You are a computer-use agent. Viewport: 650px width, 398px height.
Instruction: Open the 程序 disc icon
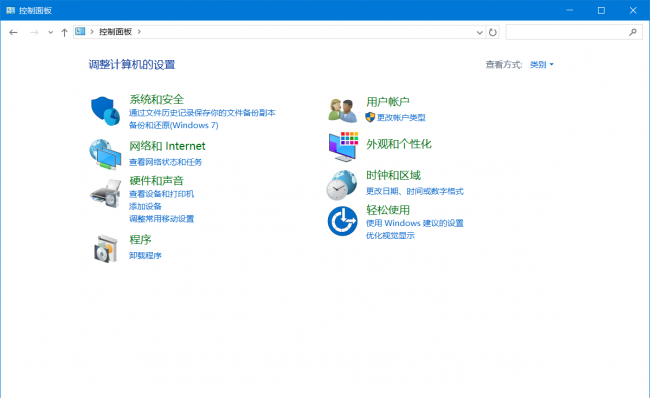(105, 249)
